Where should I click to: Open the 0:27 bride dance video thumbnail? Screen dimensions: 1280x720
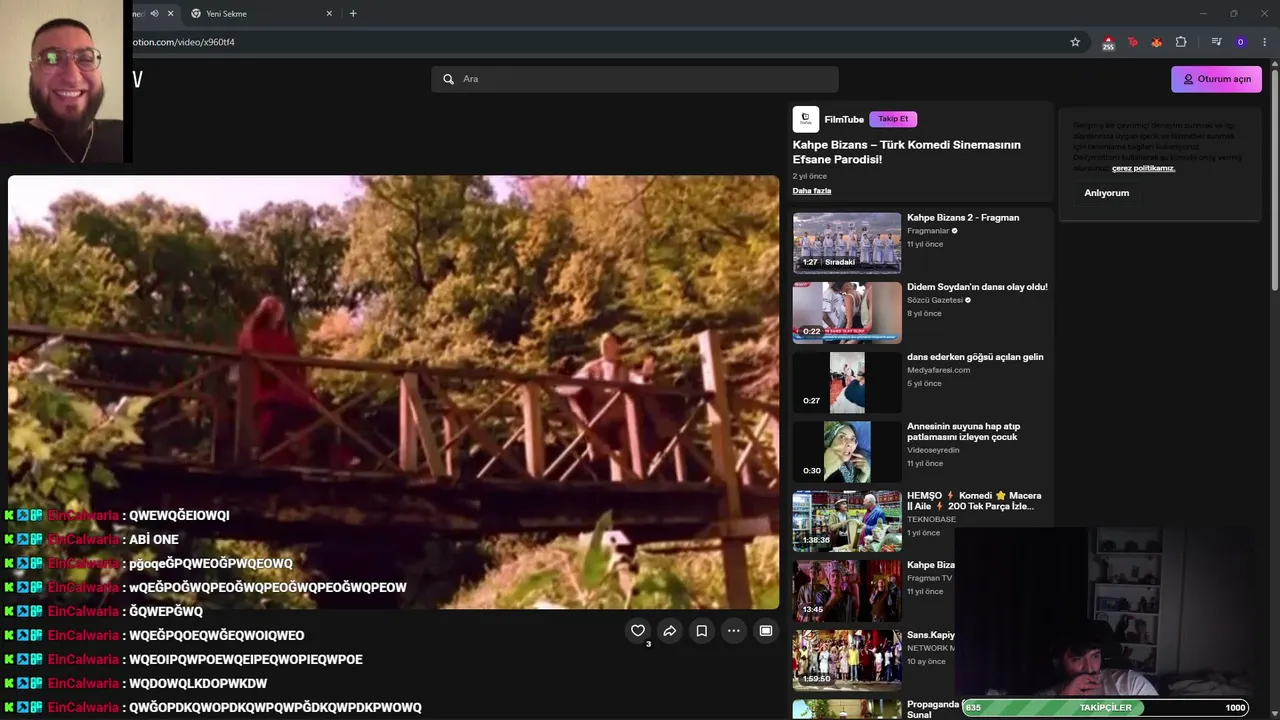click(847, 382)
